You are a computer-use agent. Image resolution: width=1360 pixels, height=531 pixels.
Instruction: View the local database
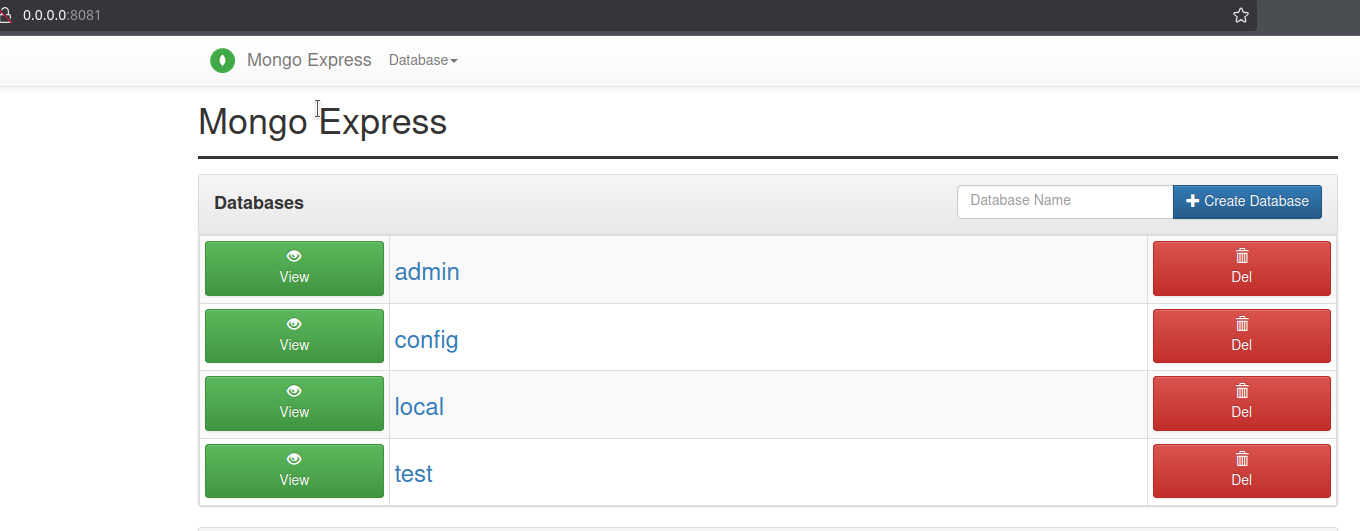tap(294, 403)
